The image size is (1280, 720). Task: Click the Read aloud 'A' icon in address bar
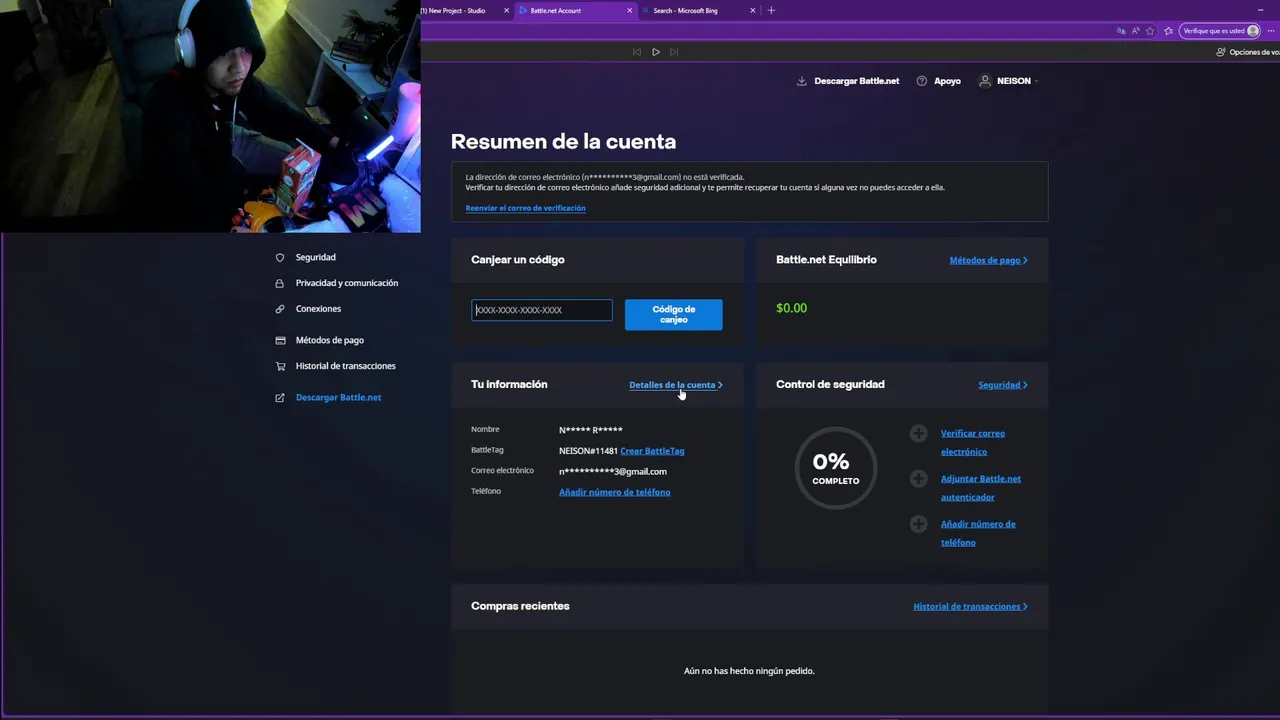pyautogui.click(x=1136, y=31)
